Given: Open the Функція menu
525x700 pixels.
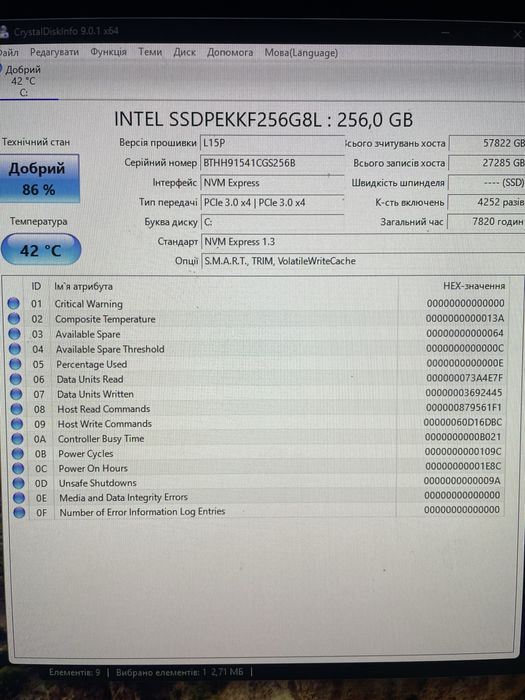Looking at the screenshot, I should pos(108,52).
